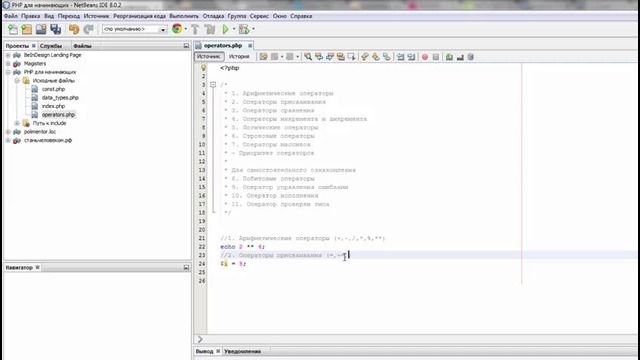
Task: Open the Правка menu
Action: click(31, 16)
